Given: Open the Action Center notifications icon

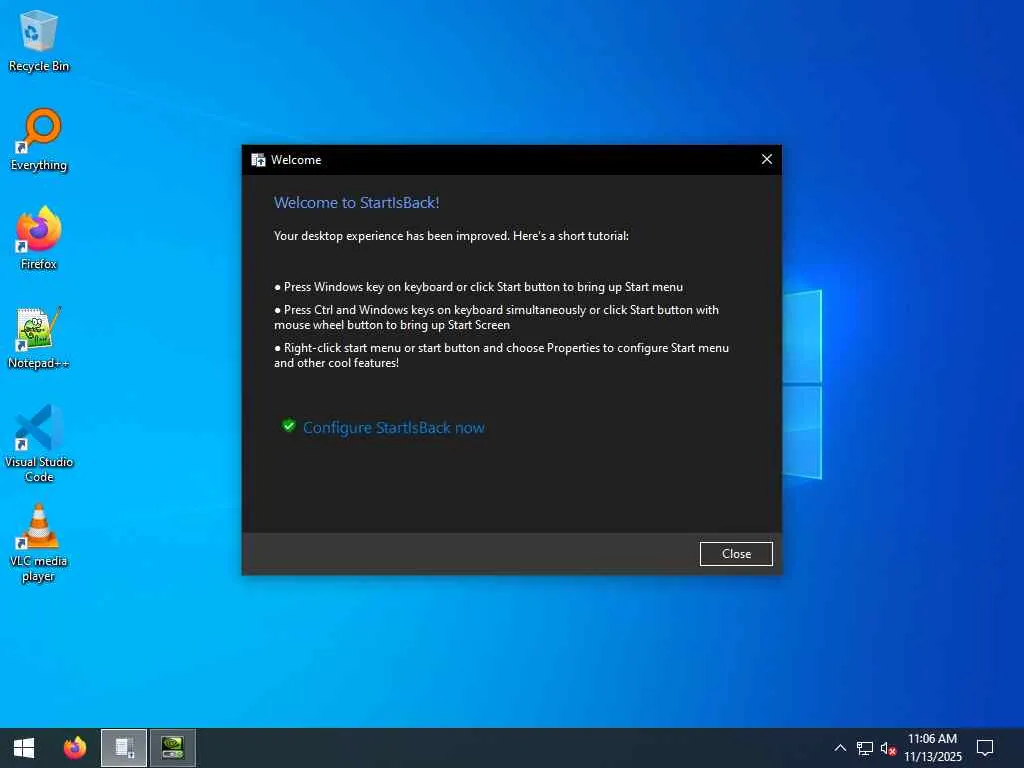Looking at the screenshot, I should [x=985, y=748].
